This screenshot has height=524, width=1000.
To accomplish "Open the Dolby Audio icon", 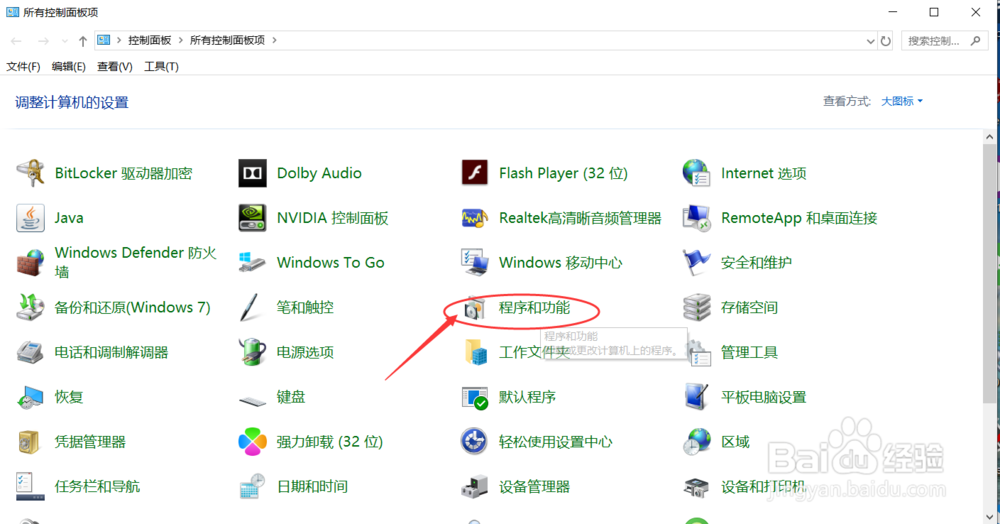I will pyautogui.click(x=252, y=173).
